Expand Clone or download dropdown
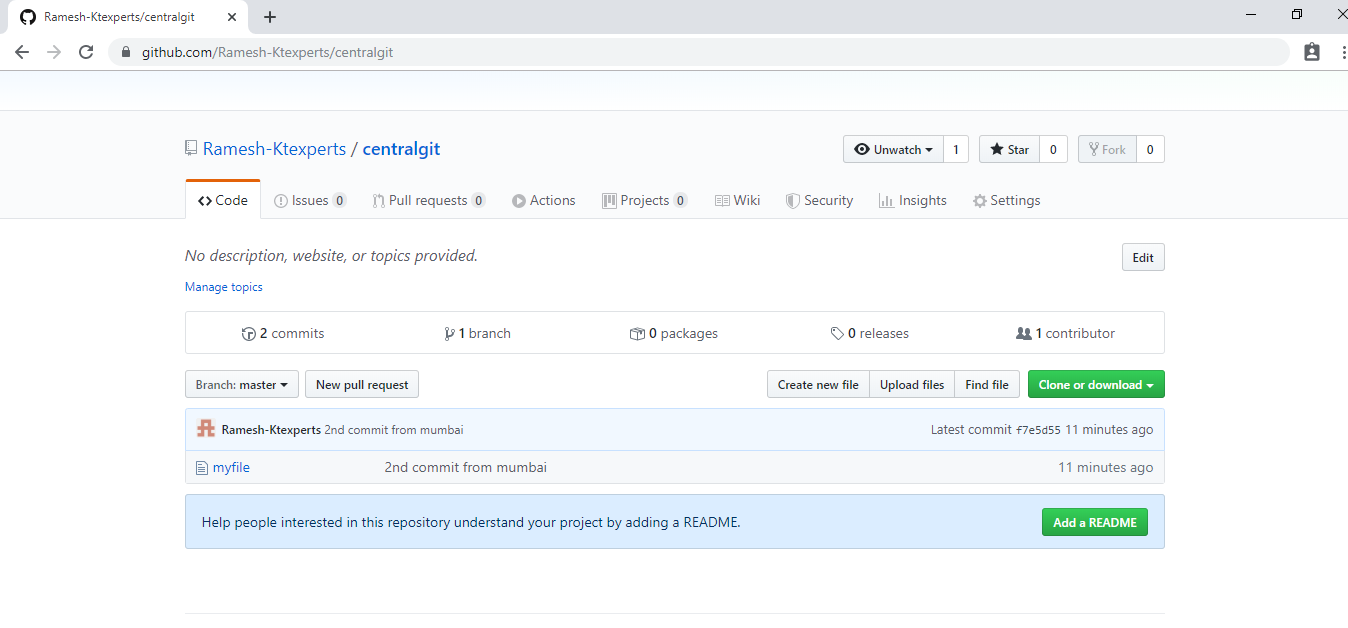 tap(1096, 385)
